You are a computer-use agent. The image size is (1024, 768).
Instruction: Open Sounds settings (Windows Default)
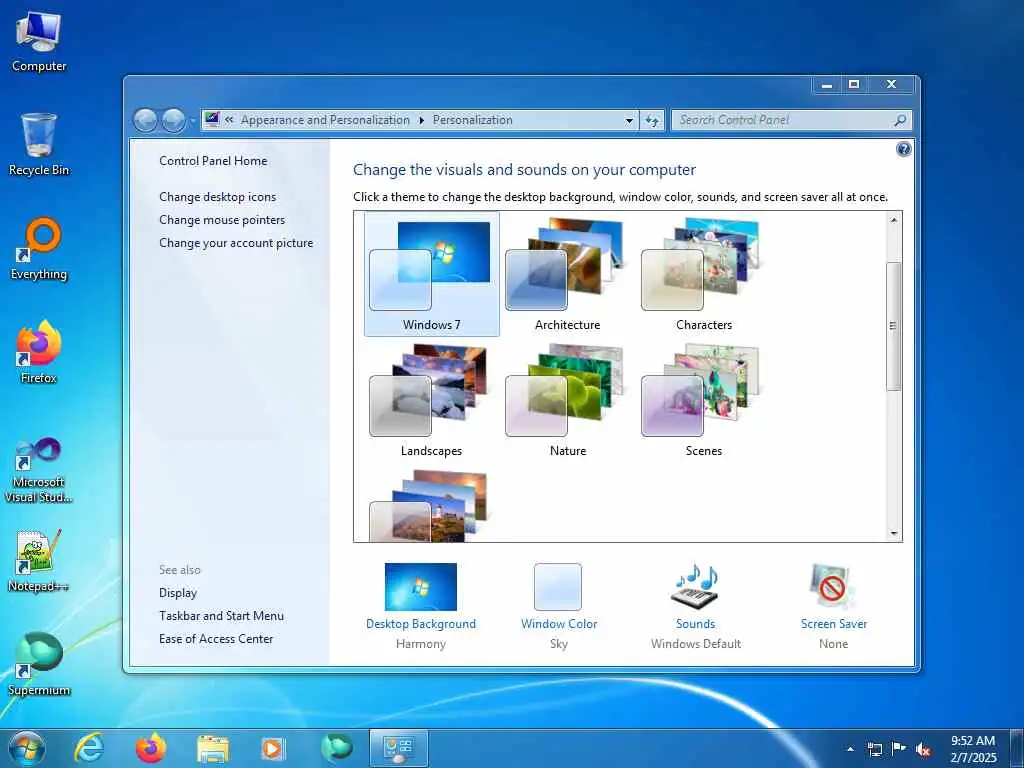[x=696, y=606]
